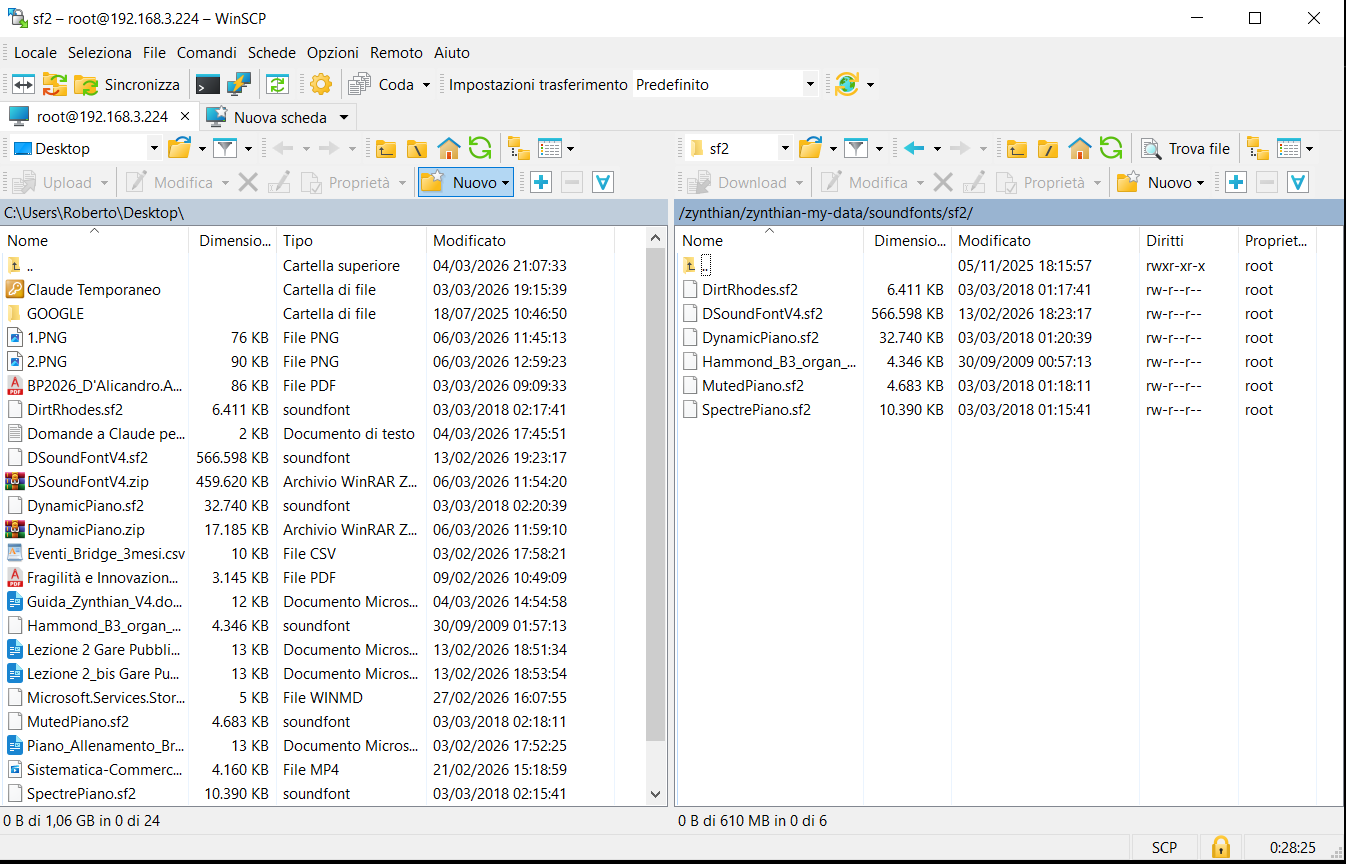Click the remote back arrow
The width and height of the screenshot is (1346, 864).
[914, 149]
